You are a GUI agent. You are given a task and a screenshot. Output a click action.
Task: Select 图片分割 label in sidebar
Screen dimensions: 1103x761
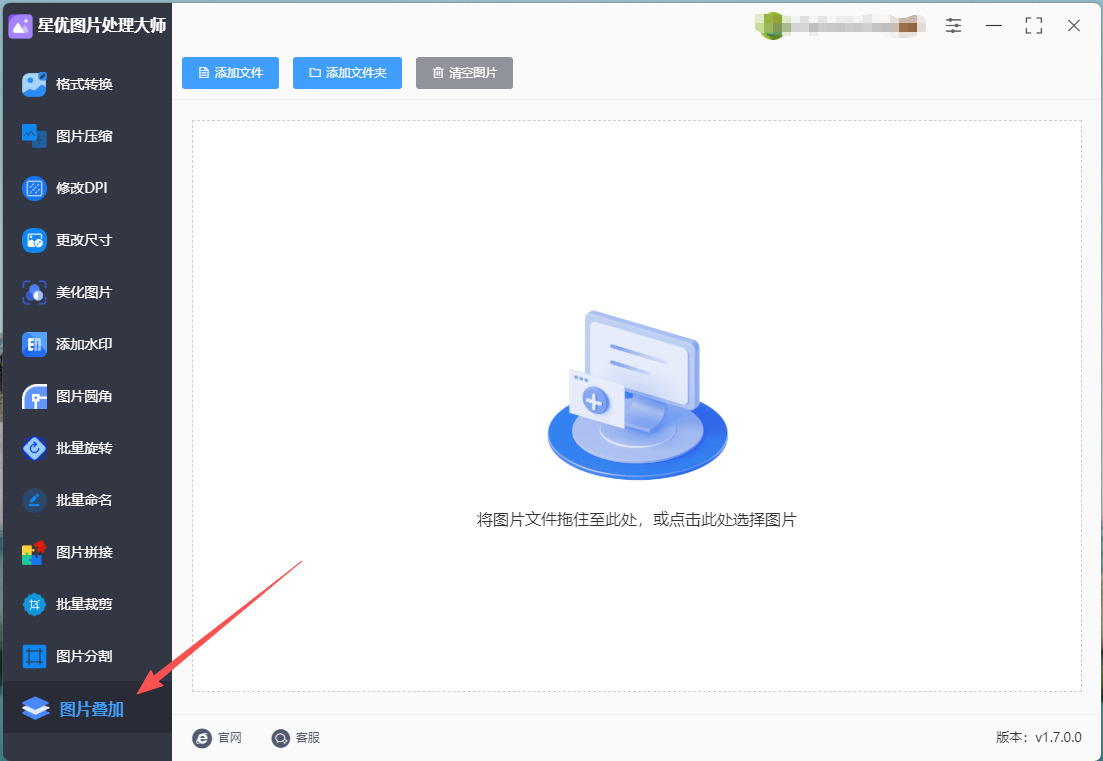84,656
